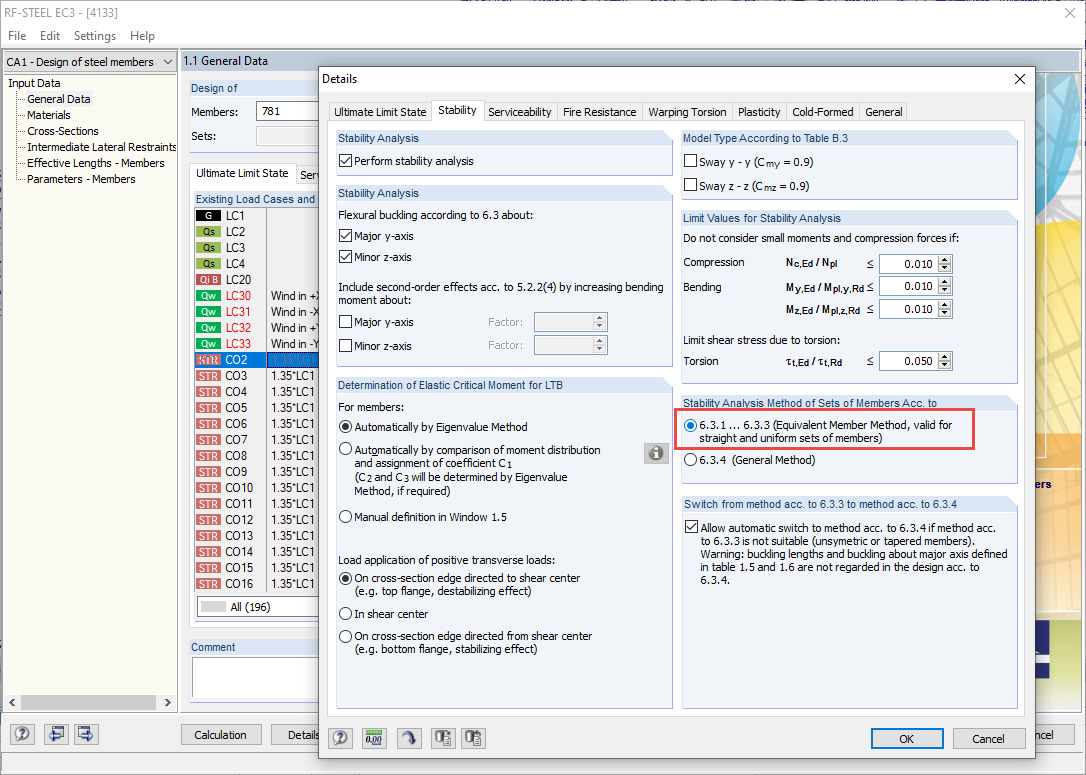The image size is (1086, 775).
Task: Click the Mz,Ed bending limit spinner arrows
Action: click(945, 309)
